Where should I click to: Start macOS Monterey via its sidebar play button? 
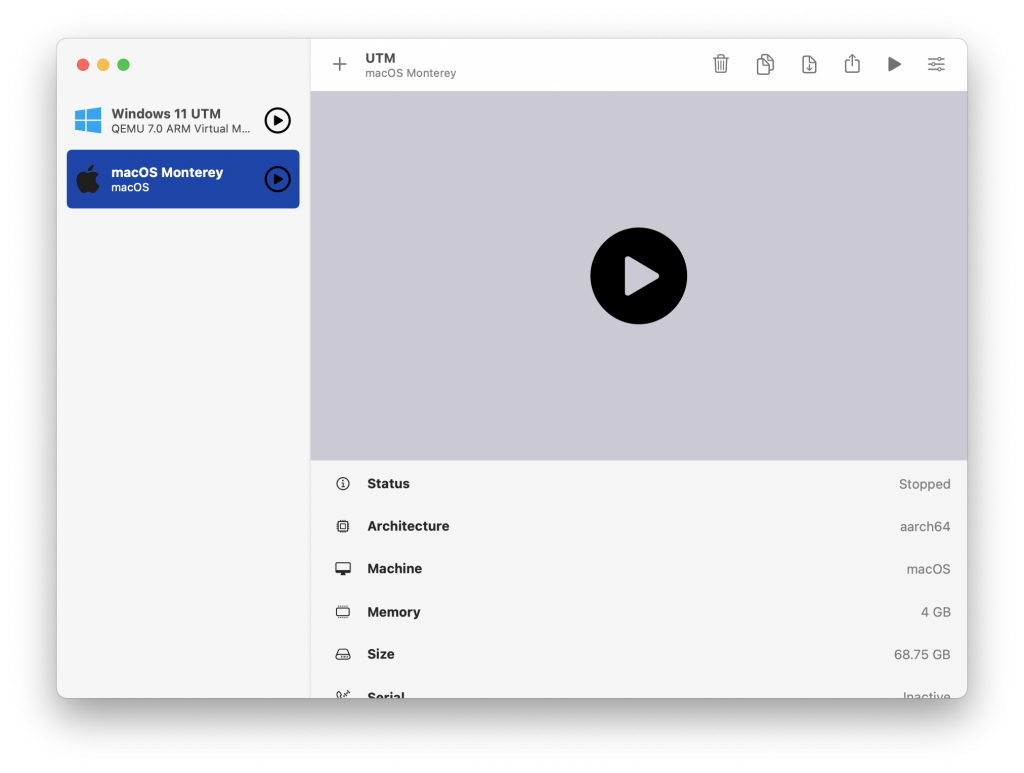pyautogui.click(x=276, y=179)
